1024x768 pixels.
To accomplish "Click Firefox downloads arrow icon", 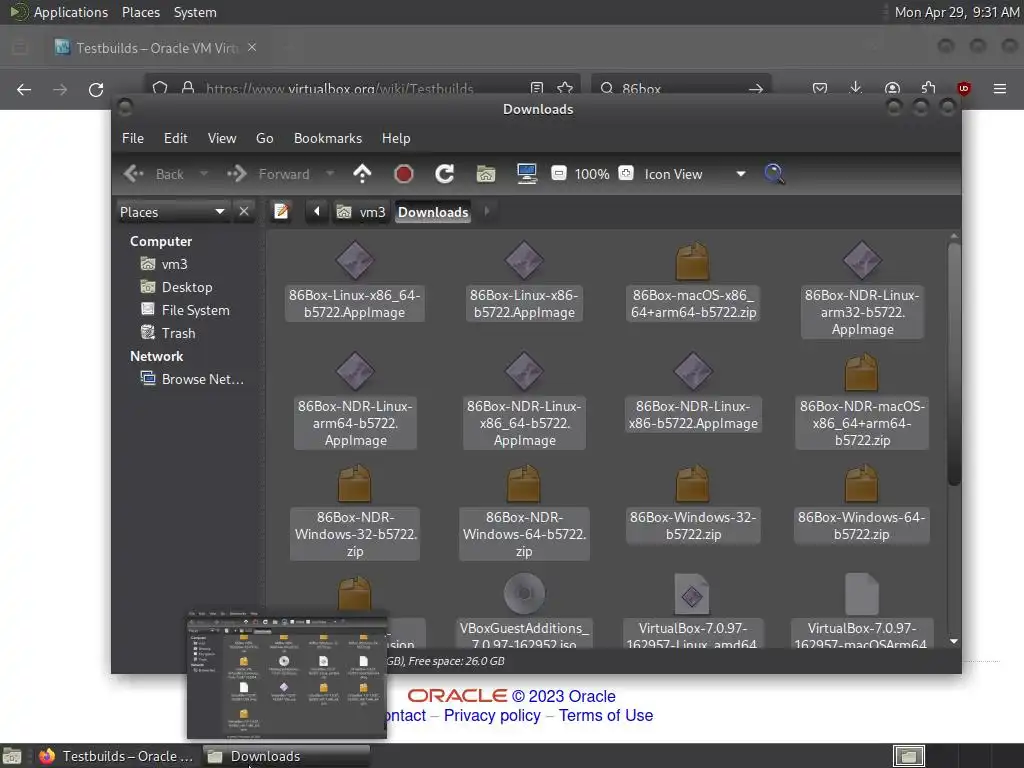I will tap(856, 88).
